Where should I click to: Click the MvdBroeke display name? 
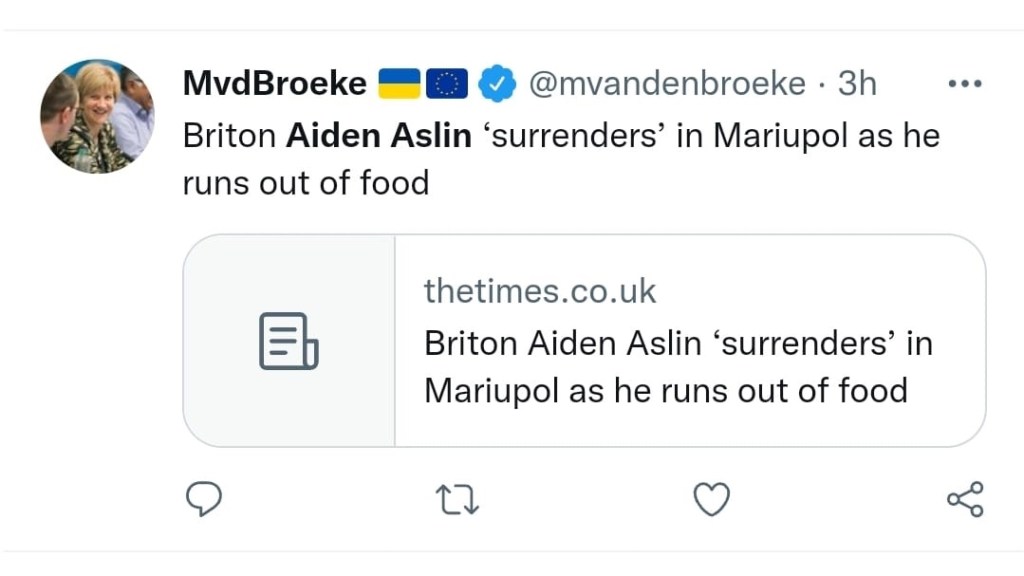click(274, 85)
